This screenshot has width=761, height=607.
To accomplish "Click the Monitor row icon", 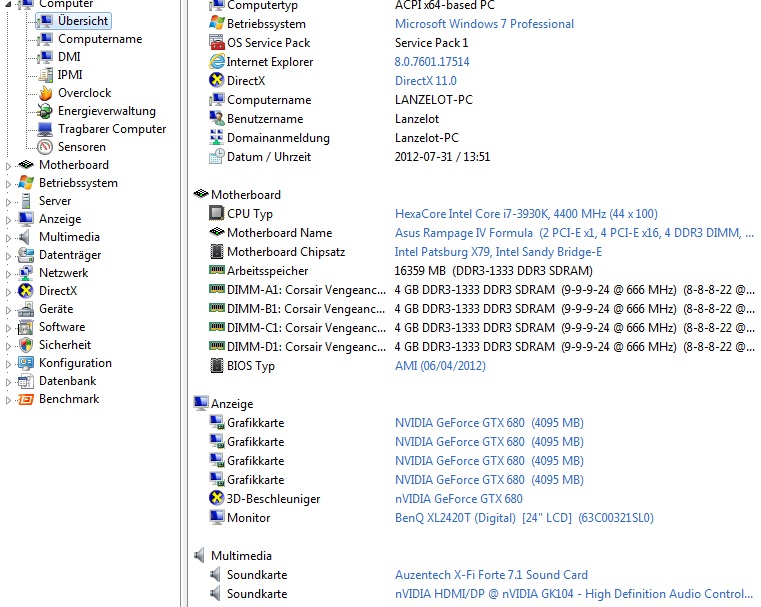I will [216, 517].
